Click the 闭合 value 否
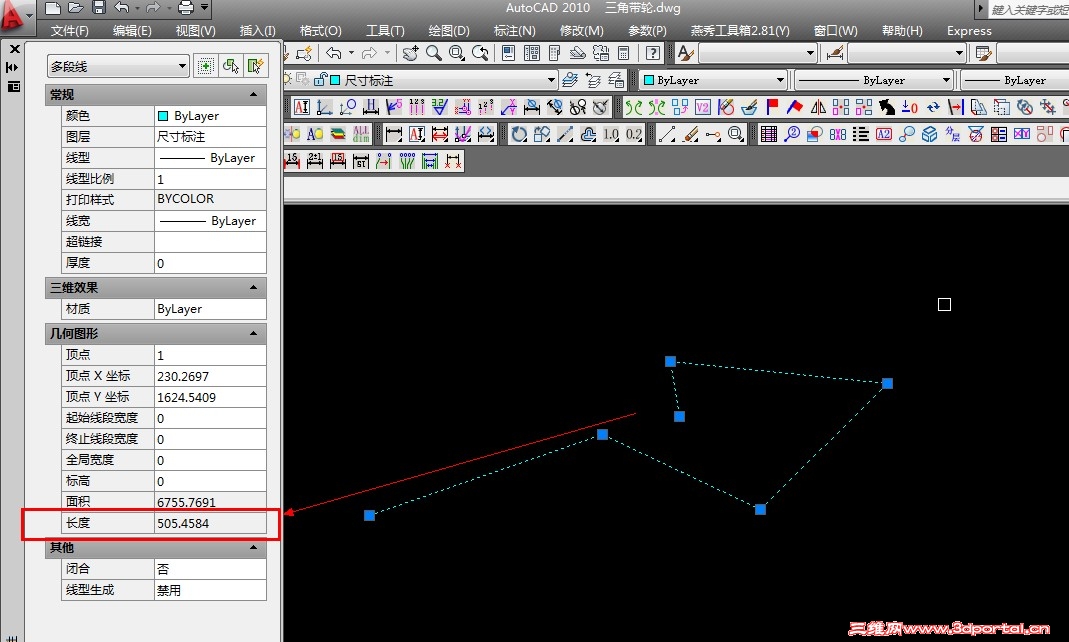The width and height of the screenshot is (1069, 642). tap(210, 569)
